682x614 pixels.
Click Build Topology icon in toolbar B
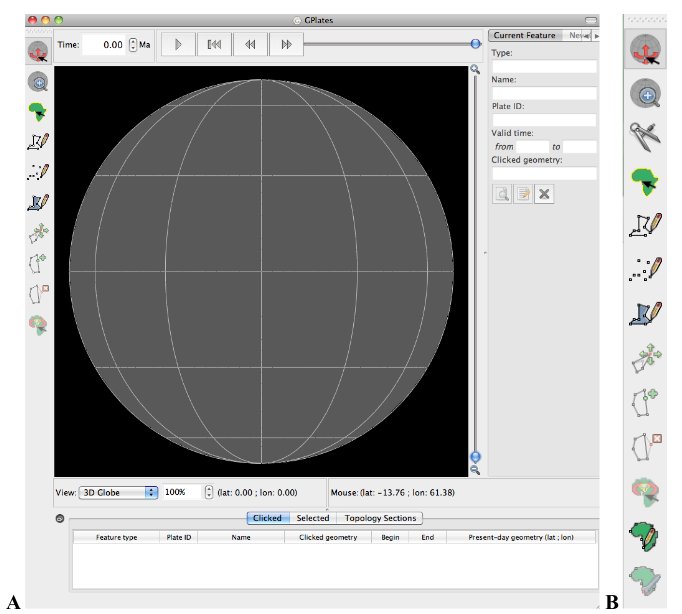click(x=645, y=537)
